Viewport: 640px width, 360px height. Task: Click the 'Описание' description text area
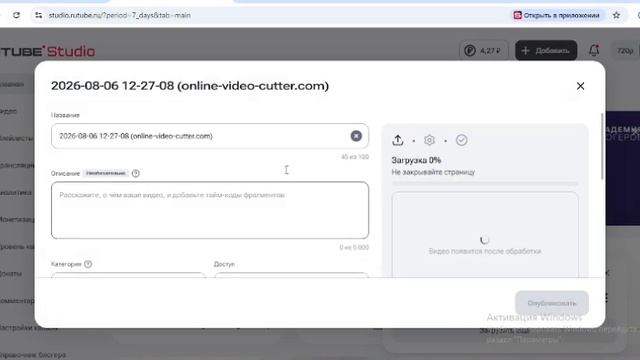pyautogui.click(x=210, y=210)
